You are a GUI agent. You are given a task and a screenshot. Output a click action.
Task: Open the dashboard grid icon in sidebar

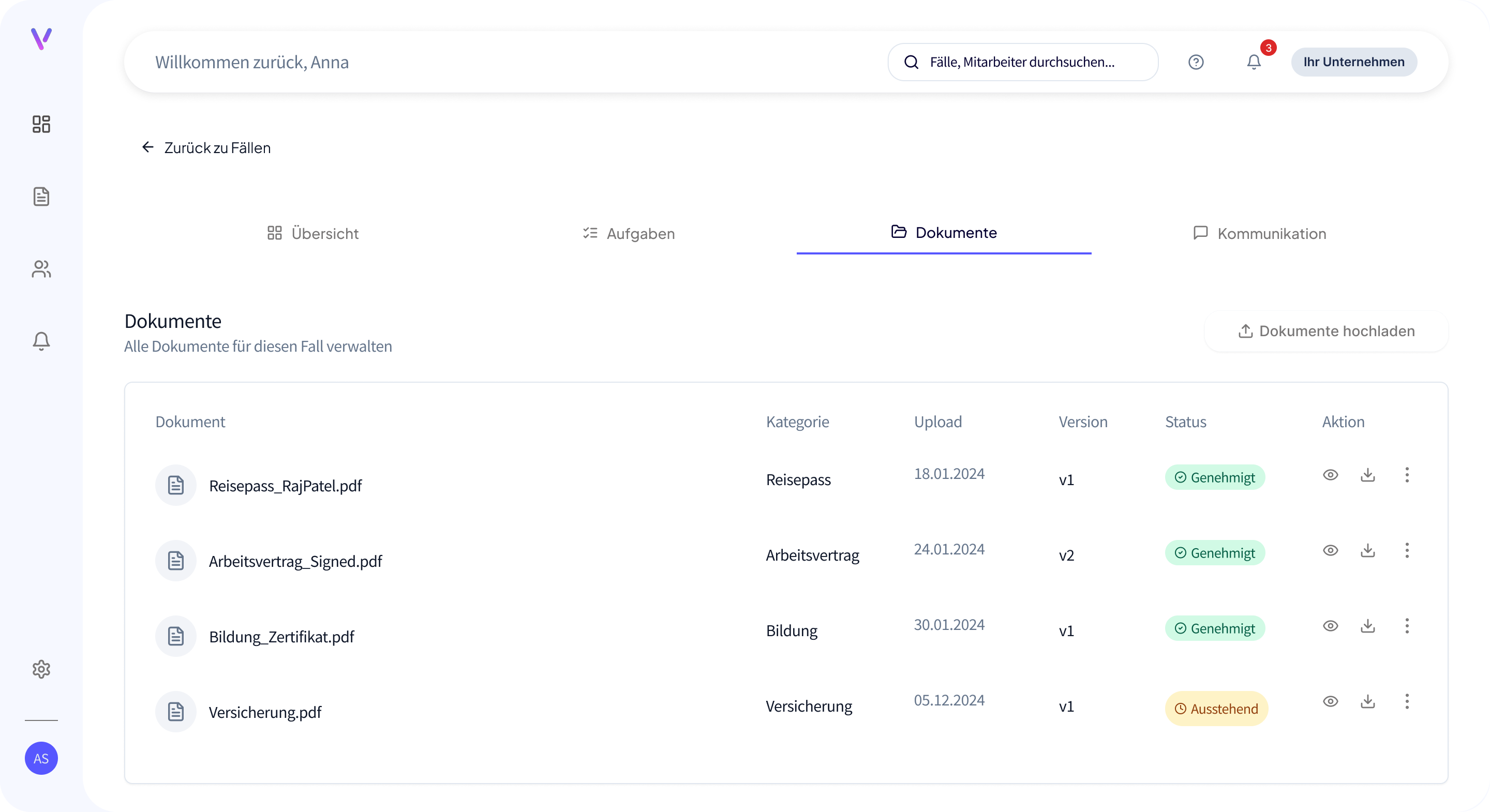coord(41,124)
